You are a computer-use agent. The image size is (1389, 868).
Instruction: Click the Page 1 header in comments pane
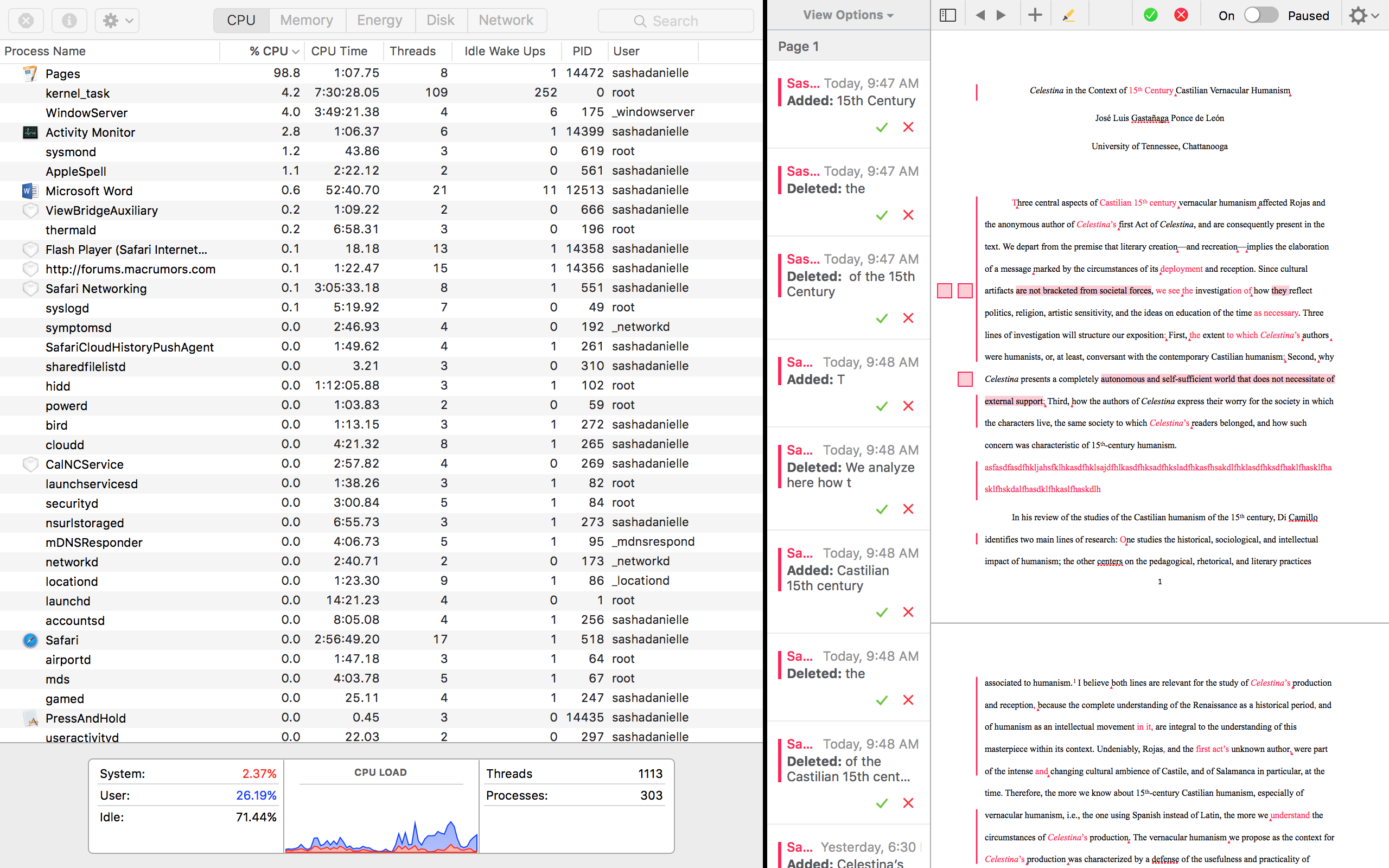[849, 46]
